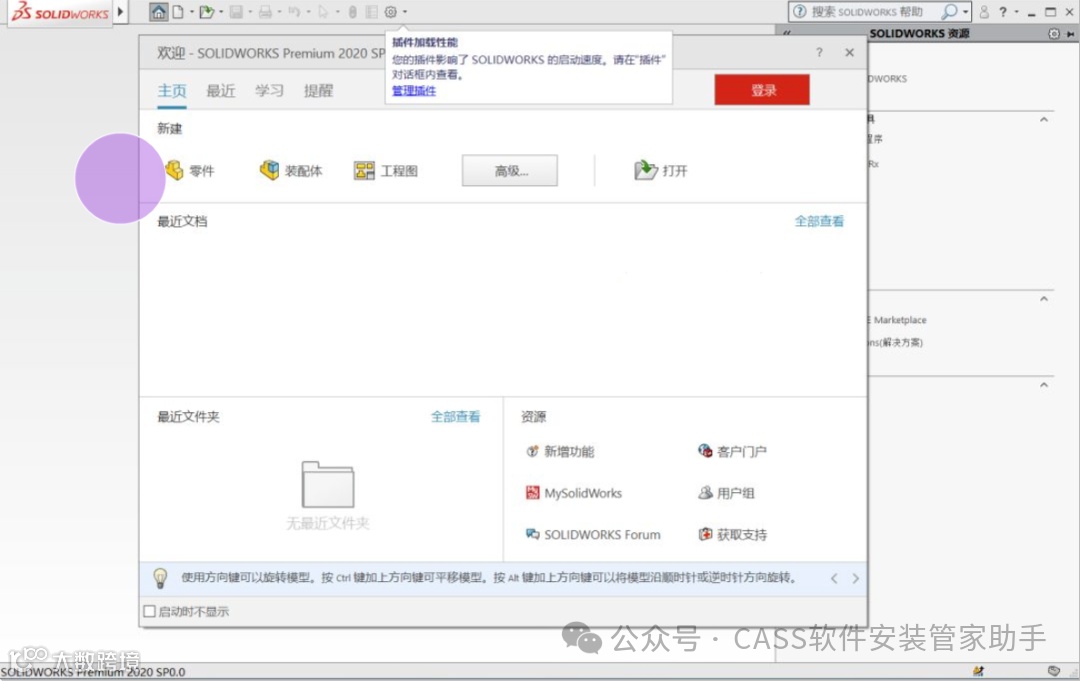Click 全部查看 link for recent folders
This screenshot has width=1080, height=681.
click(455, 417)
